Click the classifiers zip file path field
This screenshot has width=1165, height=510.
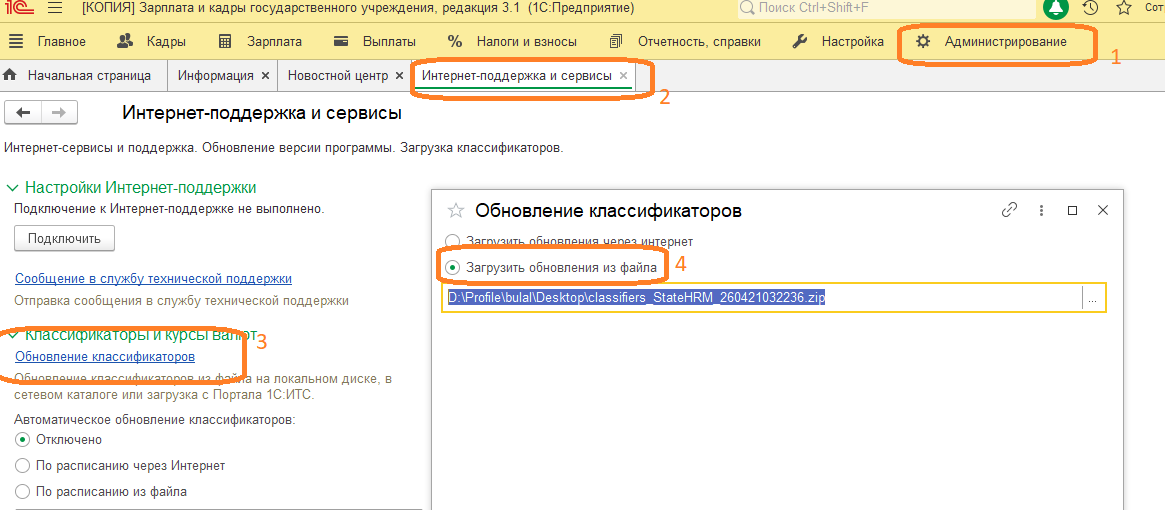coord(763,299)
